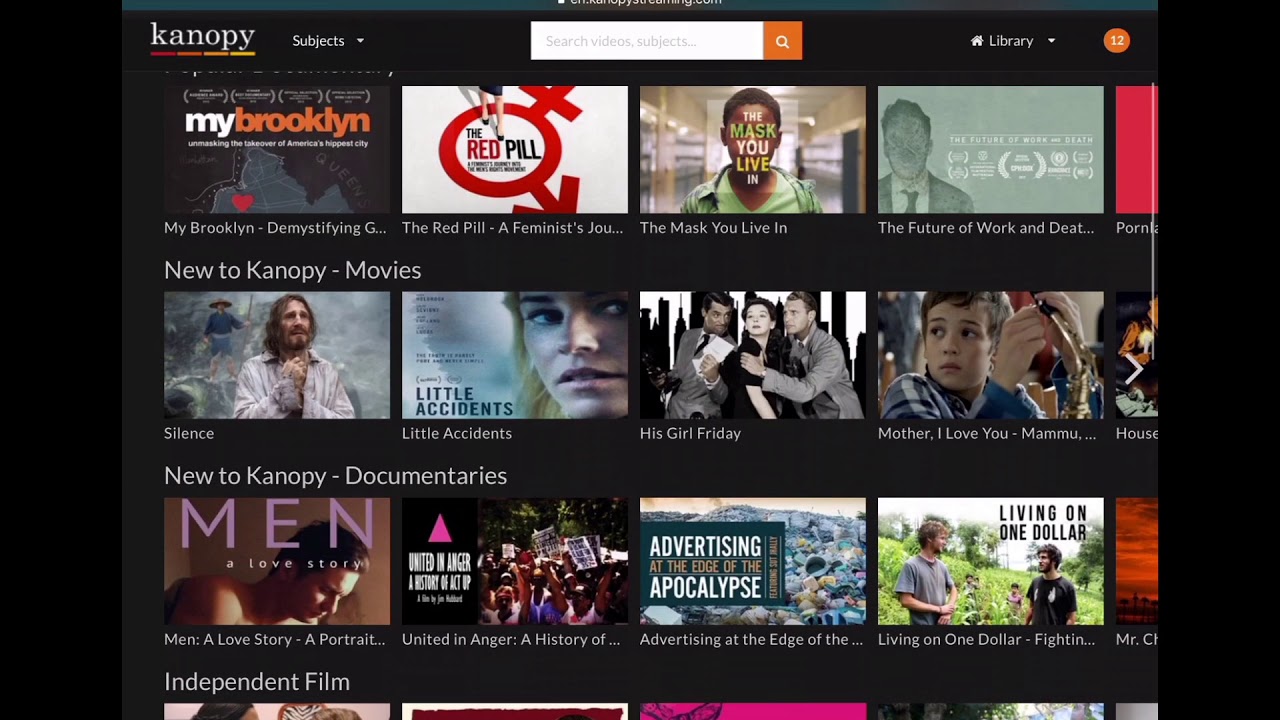This screenshot has width=1280, height=720.
Task: Open the My Brooklyn thumbnail
Action: (277, 150)
